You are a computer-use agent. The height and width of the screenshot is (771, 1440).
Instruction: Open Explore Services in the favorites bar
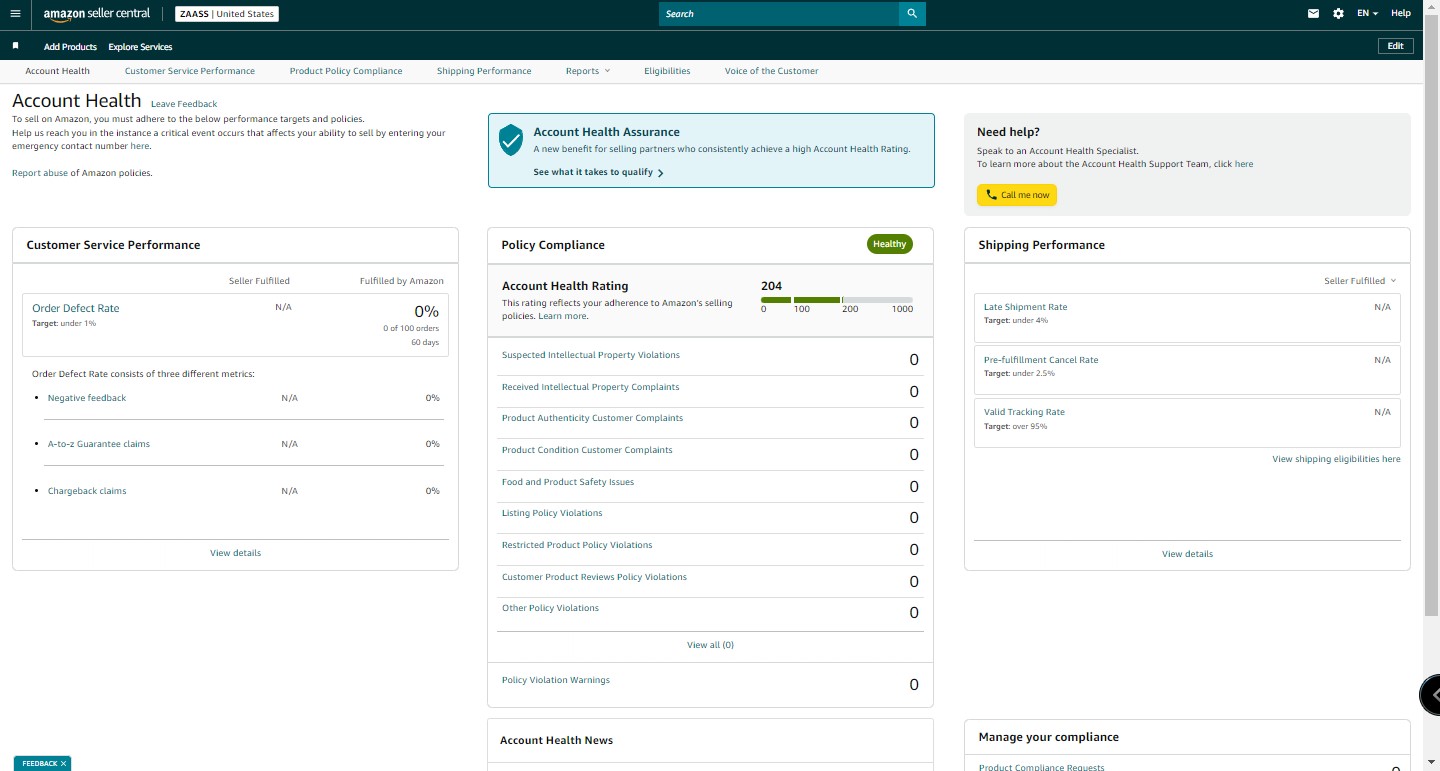[140, 47]
